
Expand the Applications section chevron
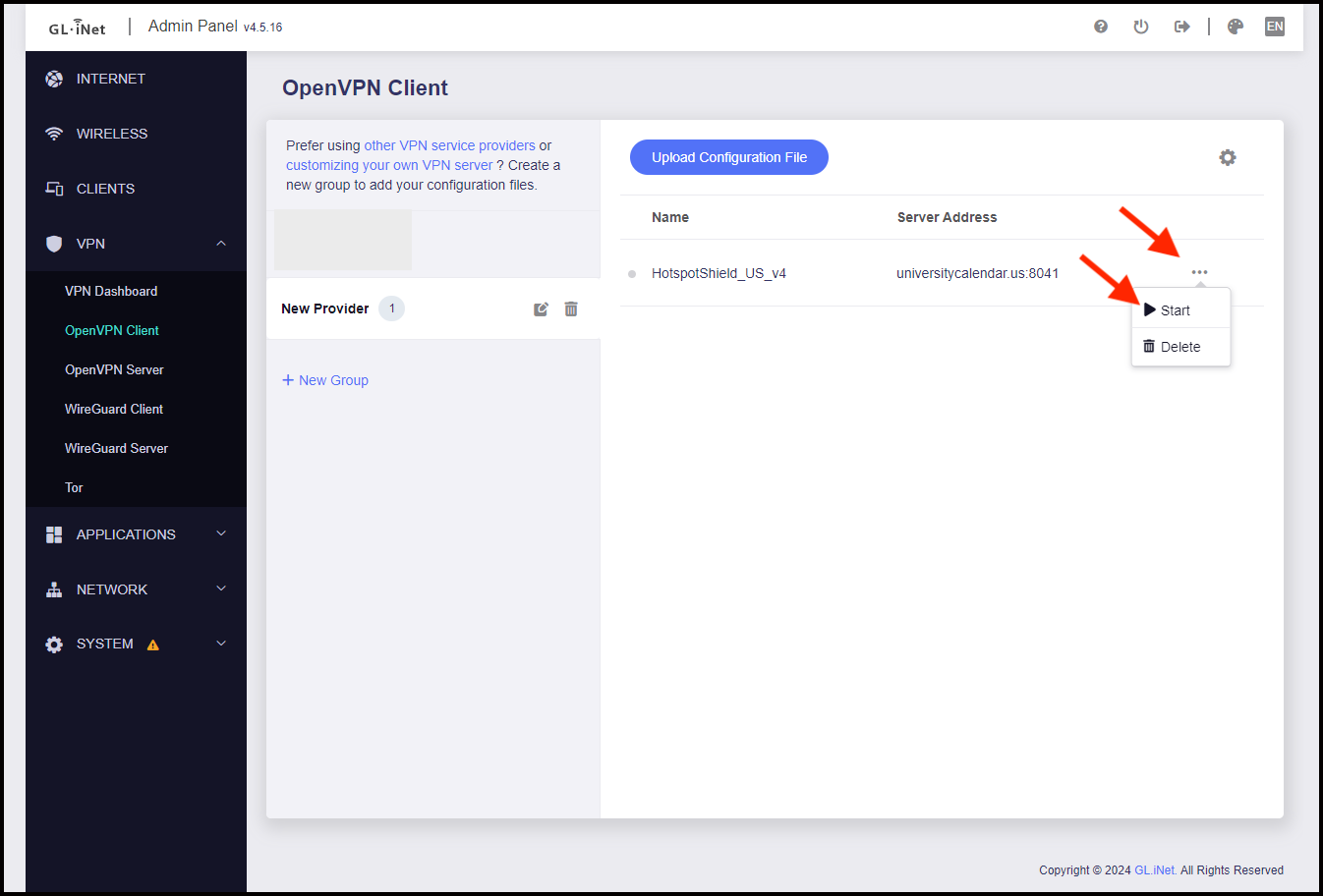(221, 533)
